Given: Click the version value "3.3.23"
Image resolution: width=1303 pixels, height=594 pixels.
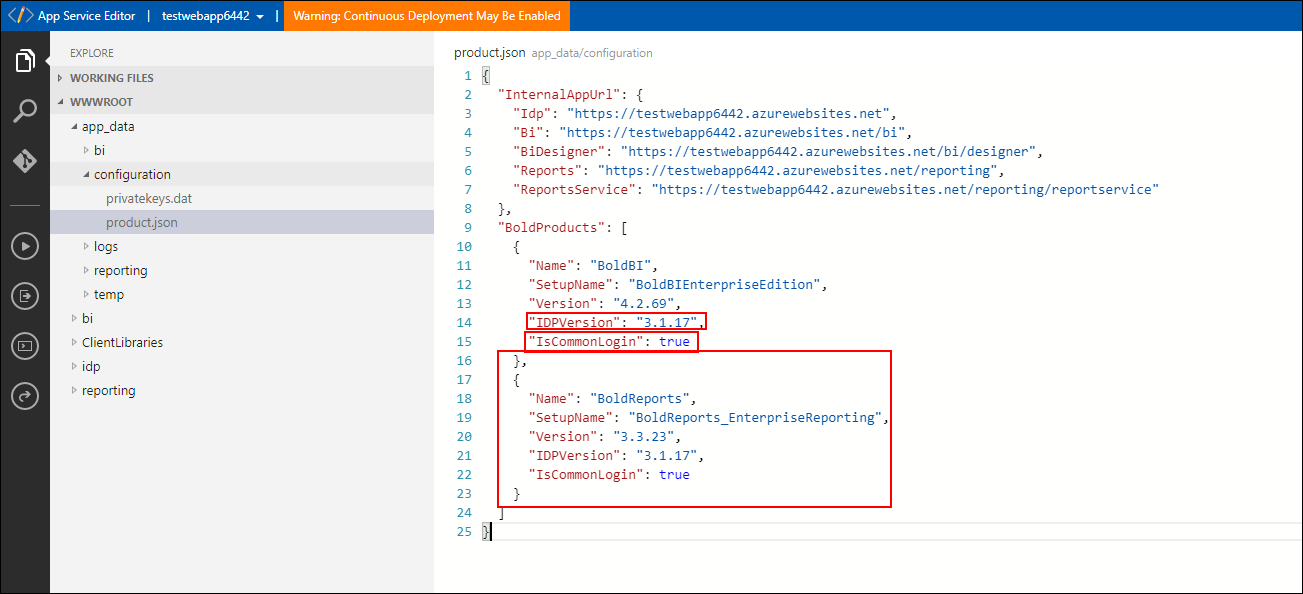Looking at the screenshot, I should [643, 437].
